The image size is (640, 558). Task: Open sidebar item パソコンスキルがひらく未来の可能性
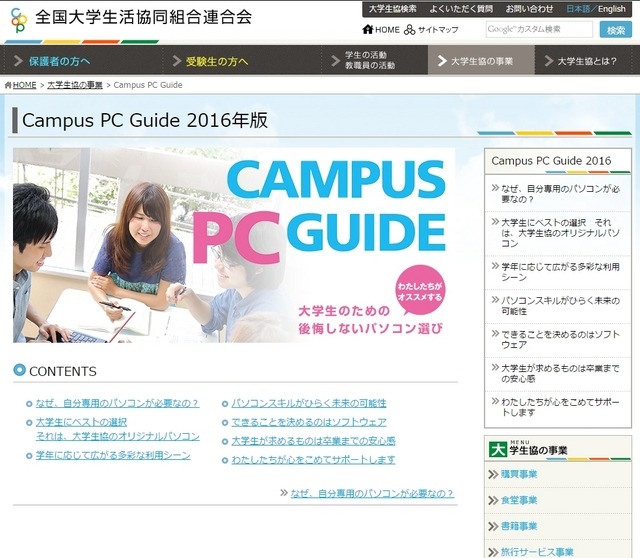point(558,306)
